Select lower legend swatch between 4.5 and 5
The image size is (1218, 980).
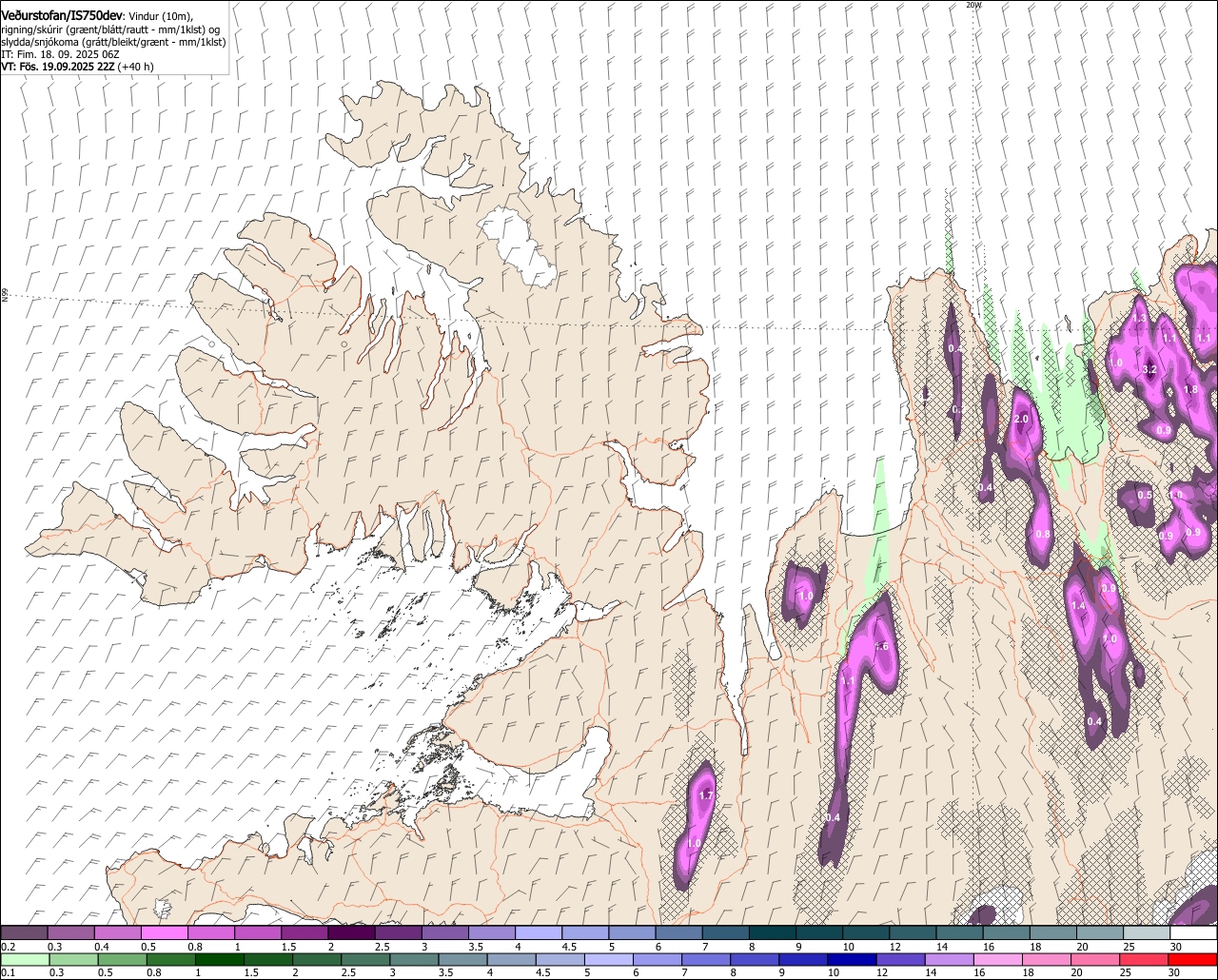pyautogui.click(x=560, y=960)
